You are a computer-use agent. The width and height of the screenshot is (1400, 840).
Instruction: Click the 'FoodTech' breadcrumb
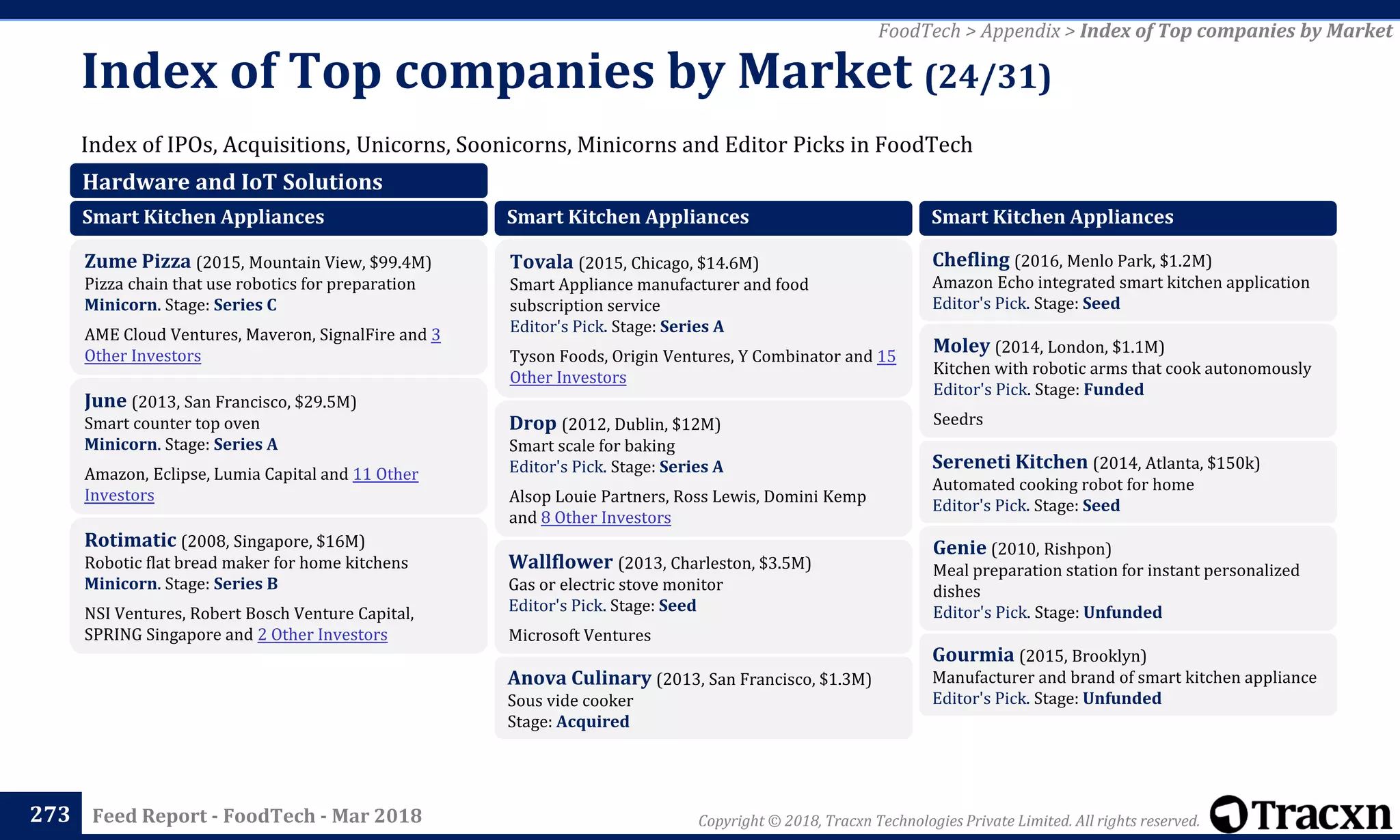[919, 31]
